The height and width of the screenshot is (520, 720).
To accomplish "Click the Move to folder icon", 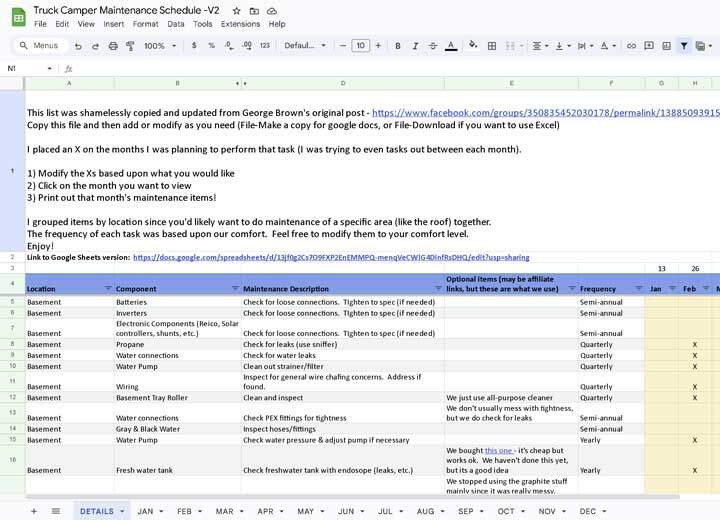I will (x=254, y=11).
